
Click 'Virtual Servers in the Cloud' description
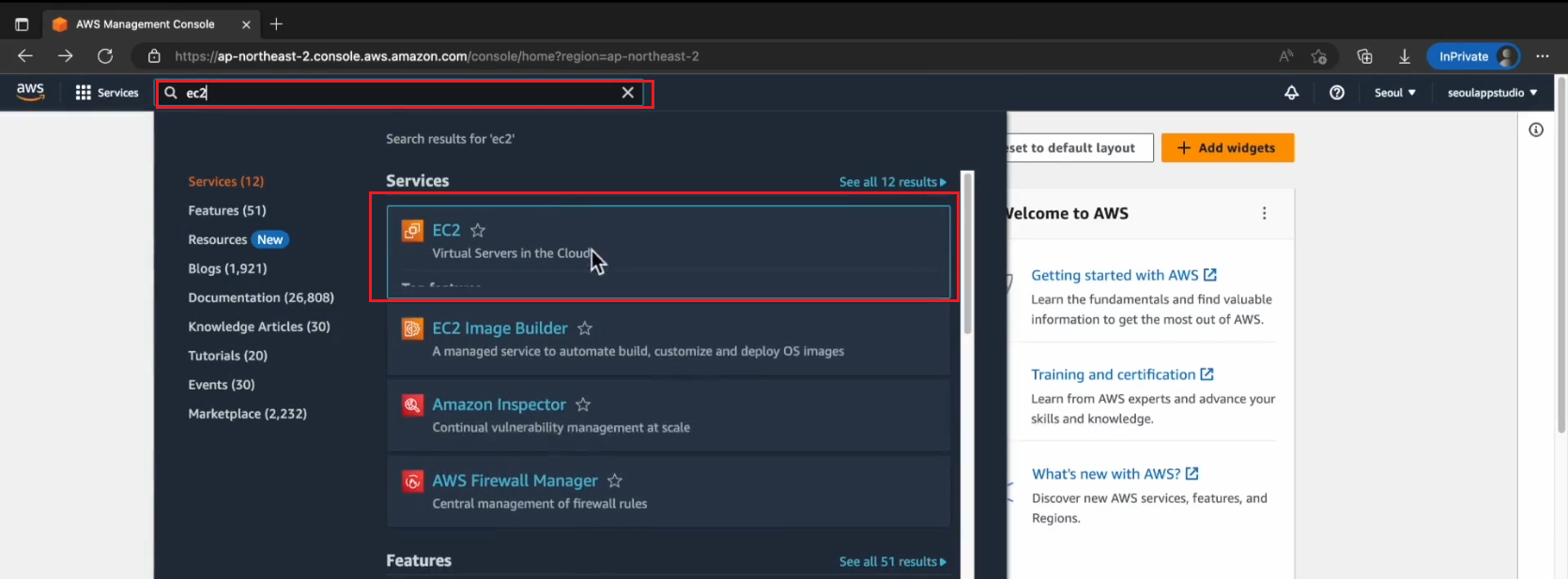pos(511,253)
